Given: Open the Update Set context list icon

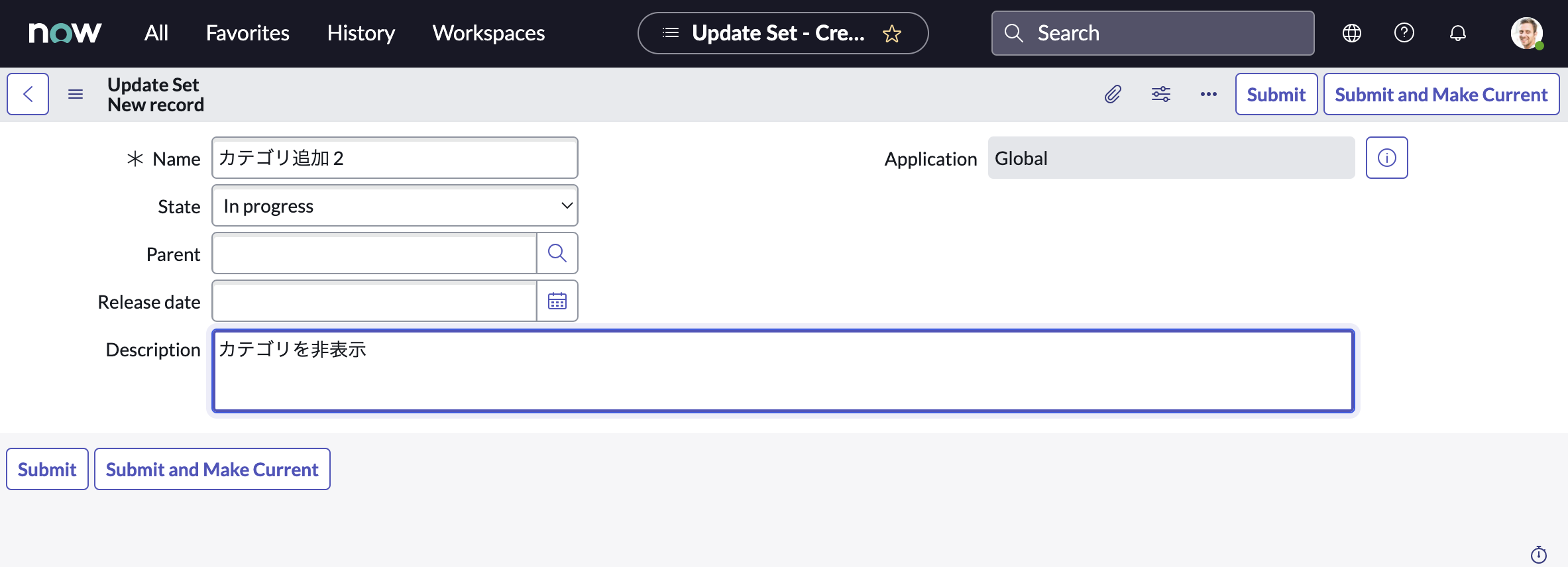Looking at the screenshot, I should (x=670, y=32).
